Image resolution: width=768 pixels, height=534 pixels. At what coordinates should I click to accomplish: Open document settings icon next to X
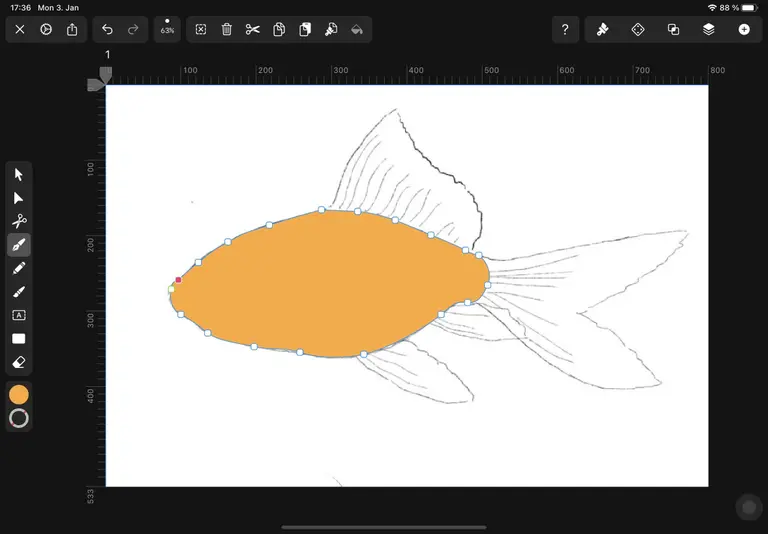(46, 30)
